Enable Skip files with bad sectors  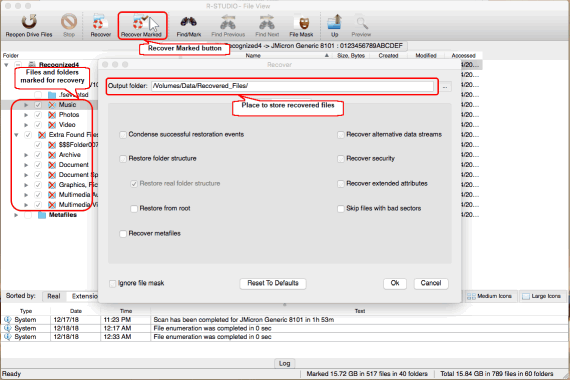(x=341, y=208)
